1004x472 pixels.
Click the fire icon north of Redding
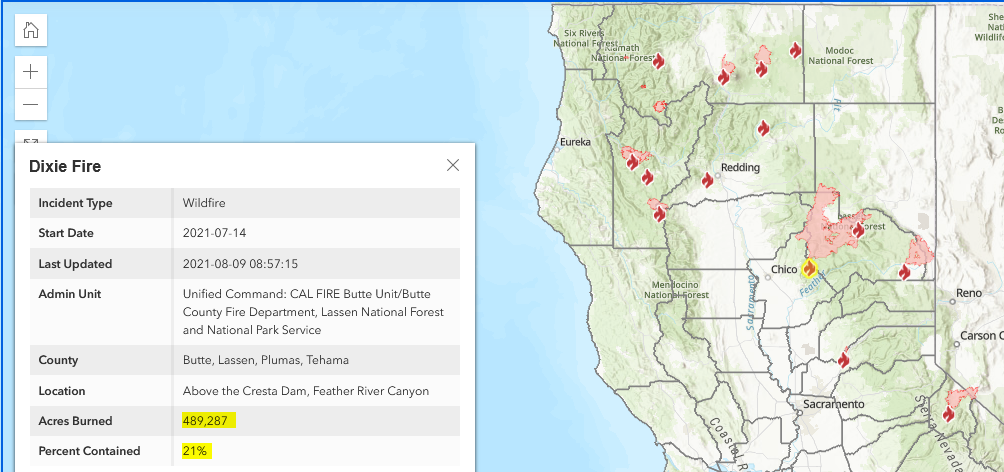coord(763,128)
